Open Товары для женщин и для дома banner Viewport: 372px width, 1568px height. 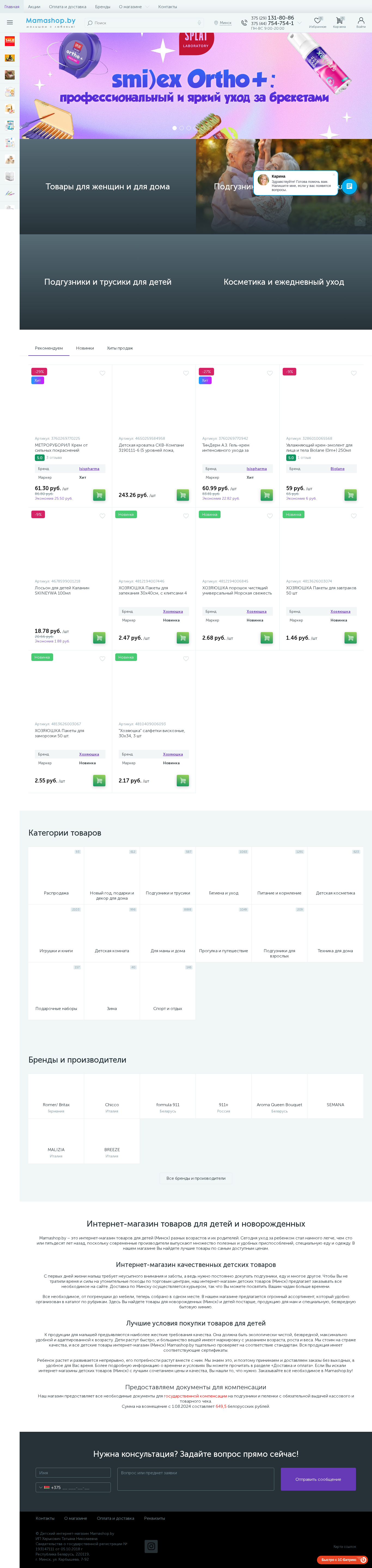coord(108,187)
